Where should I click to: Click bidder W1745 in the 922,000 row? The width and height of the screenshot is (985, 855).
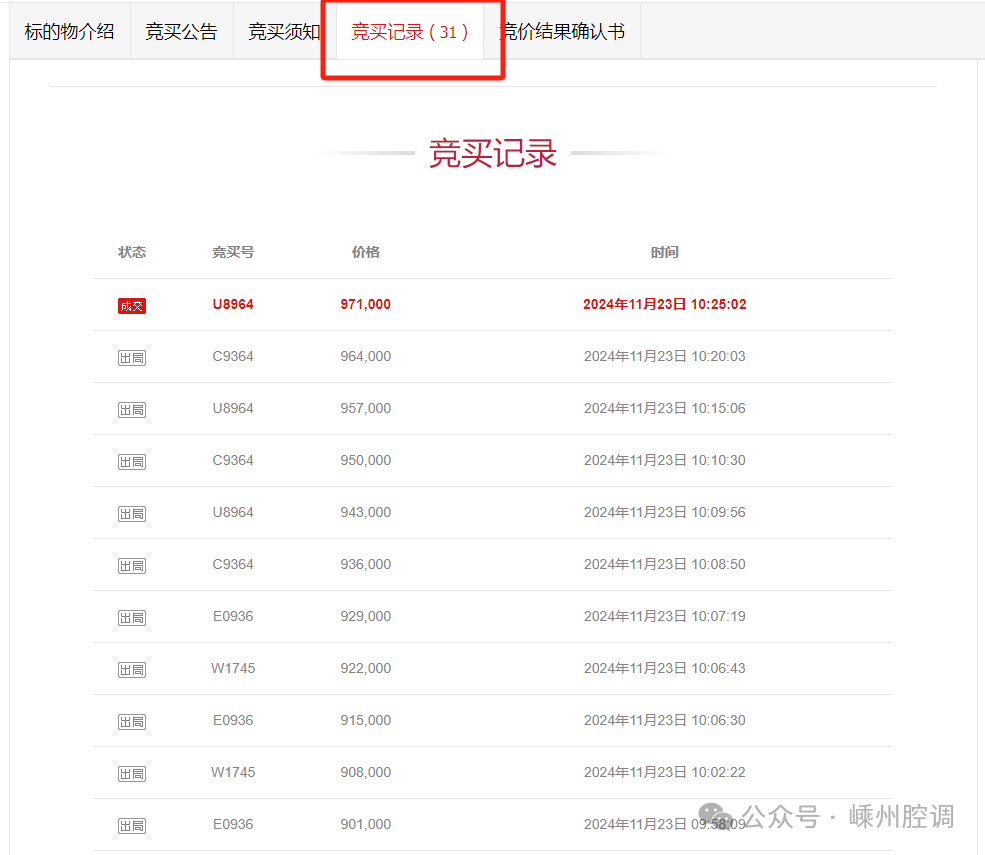(x=233, y=668)
